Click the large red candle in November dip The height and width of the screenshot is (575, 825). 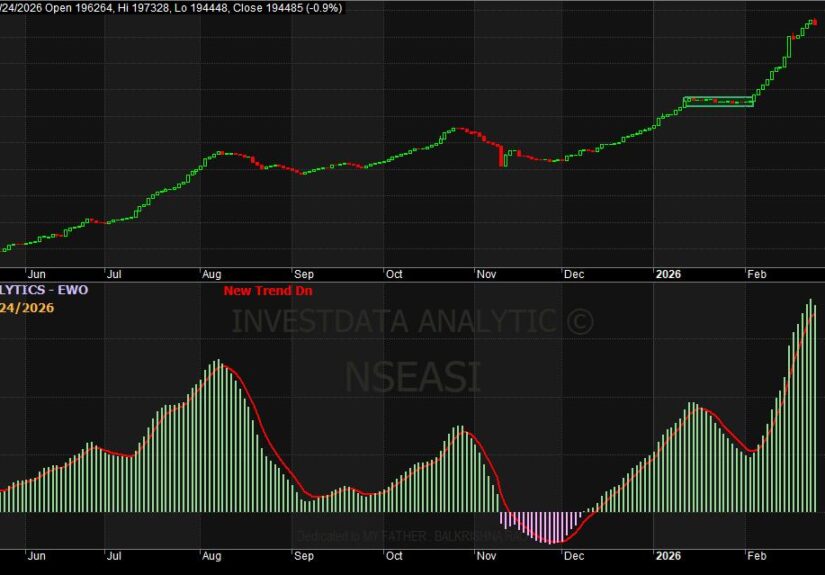coord(501,154)
